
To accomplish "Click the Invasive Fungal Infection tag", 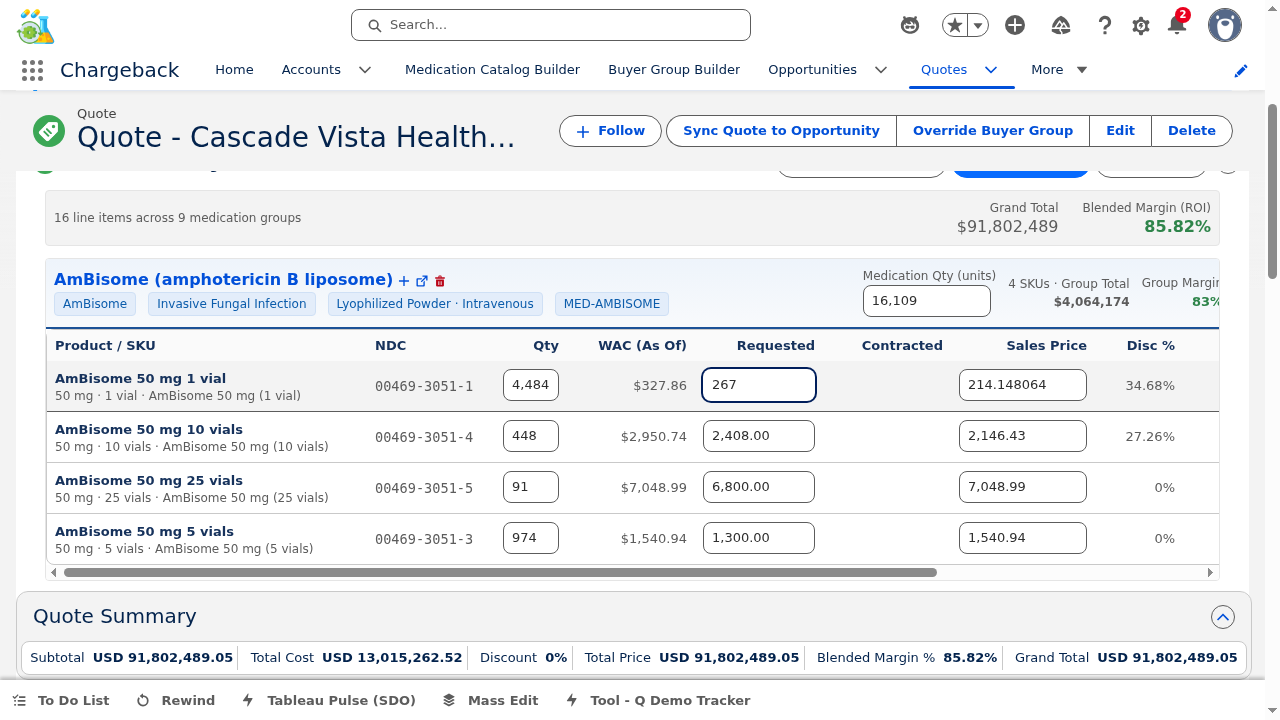I will pos(232,304).
